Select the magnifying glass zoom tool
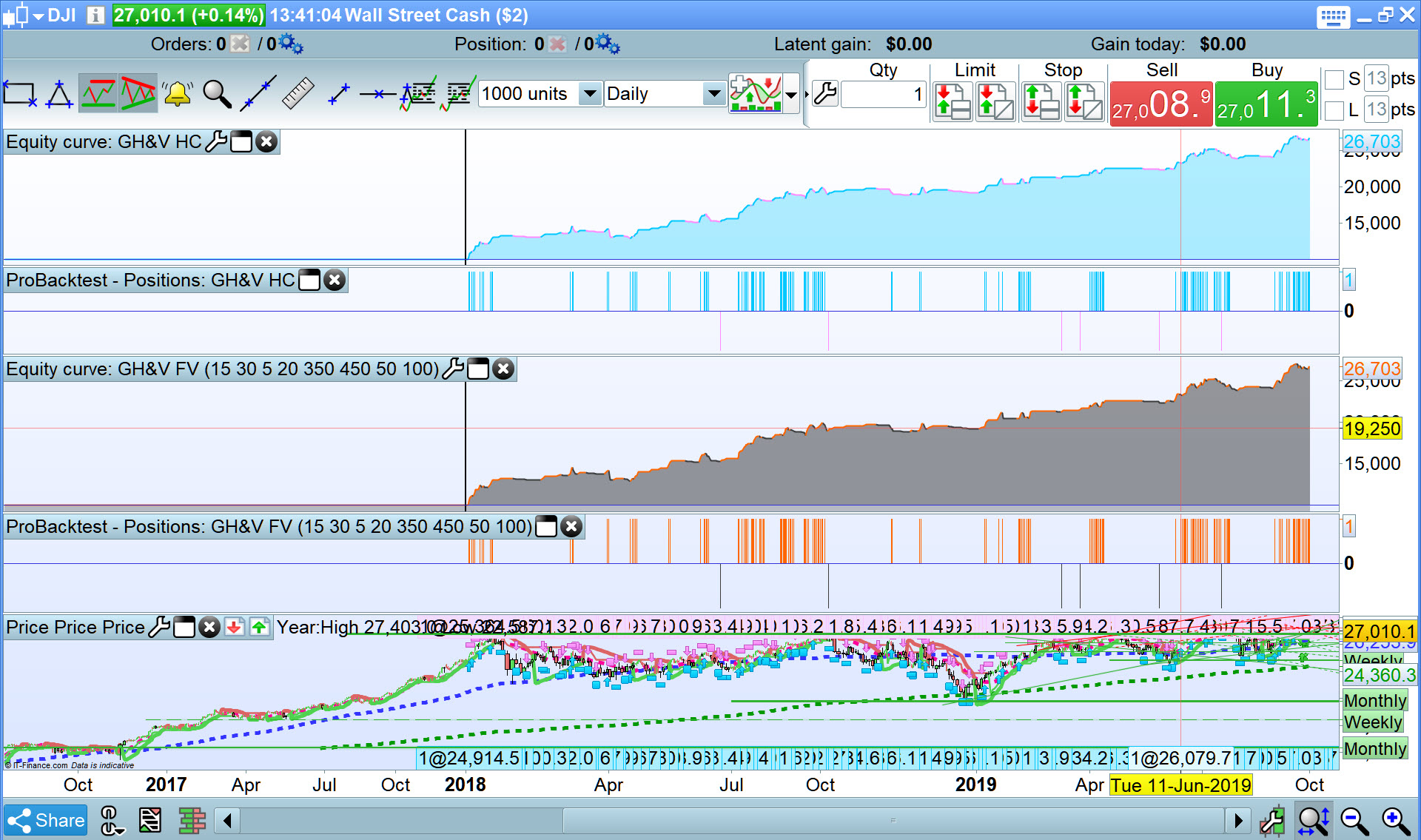 point(217,94)
